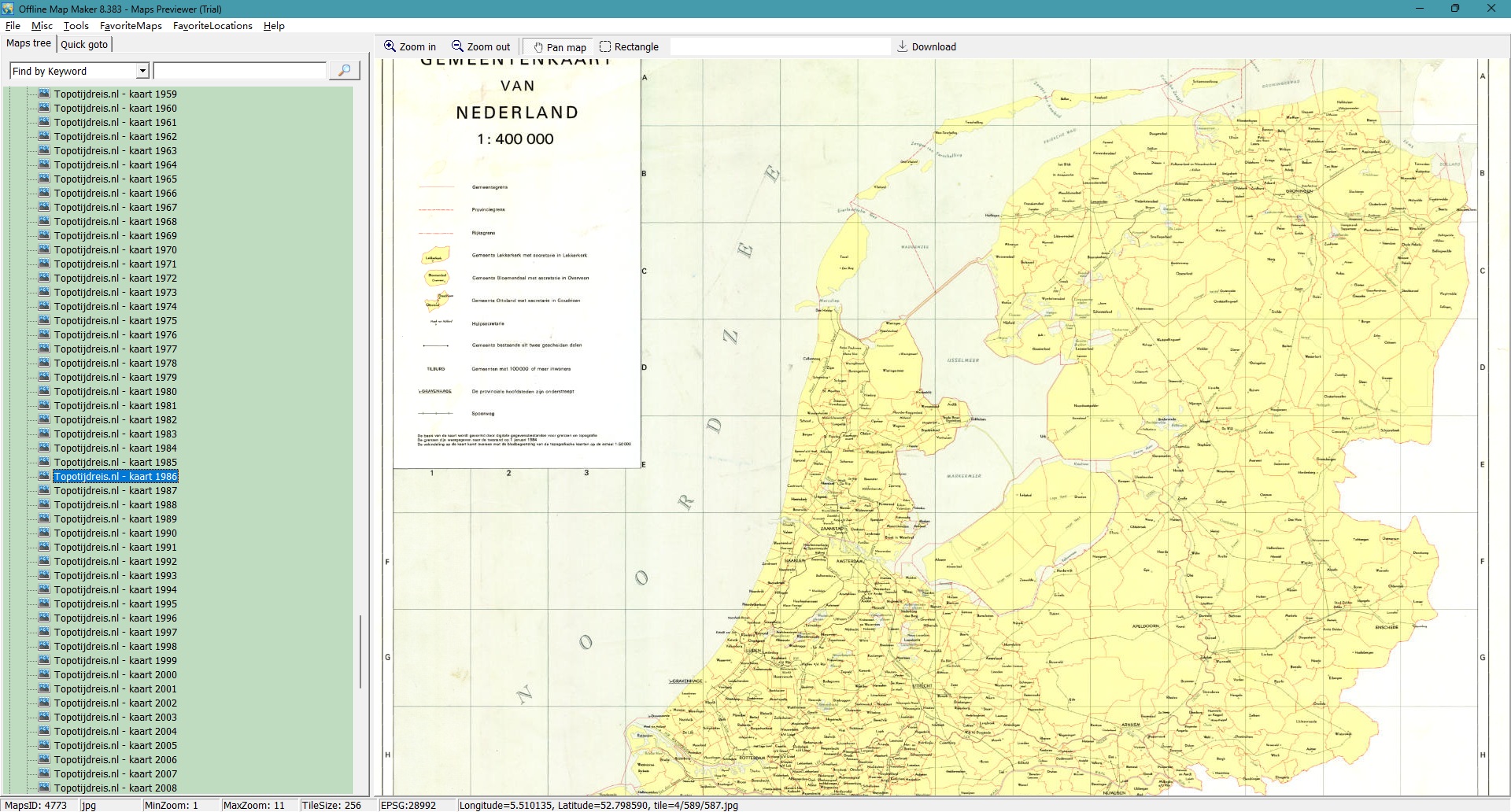Screen dimensions: 1511x812
Task: Switch to the Quick goto tab
Action: coord(84,44)
